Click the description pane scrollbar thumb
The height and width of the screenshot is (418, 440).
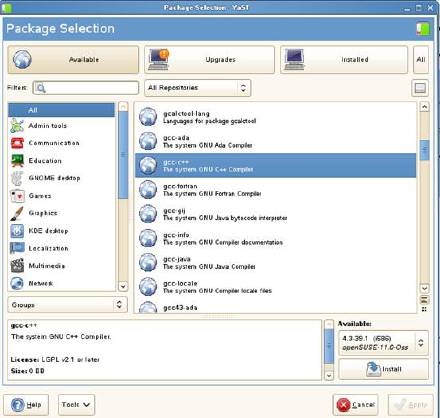pos(329,346)
